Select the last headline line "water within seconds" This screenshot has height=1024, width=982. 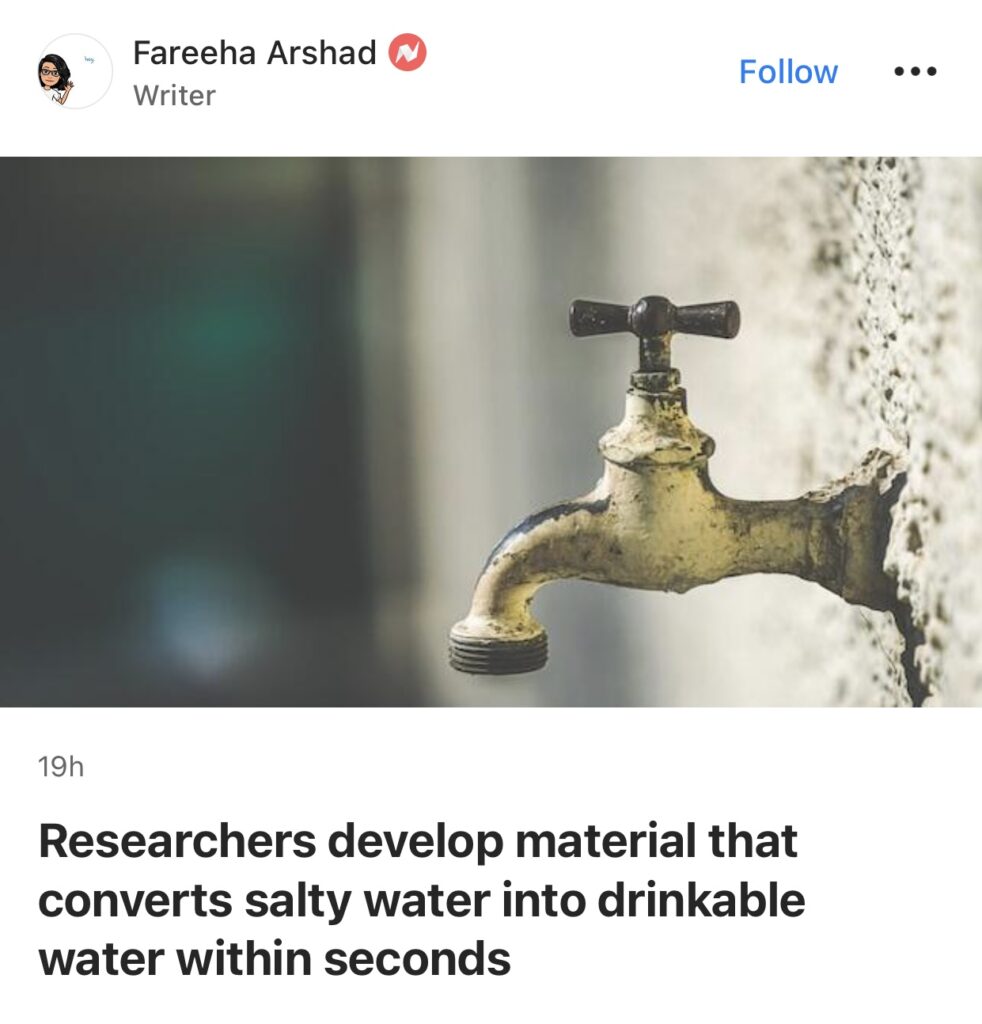[x=274, y=959]
